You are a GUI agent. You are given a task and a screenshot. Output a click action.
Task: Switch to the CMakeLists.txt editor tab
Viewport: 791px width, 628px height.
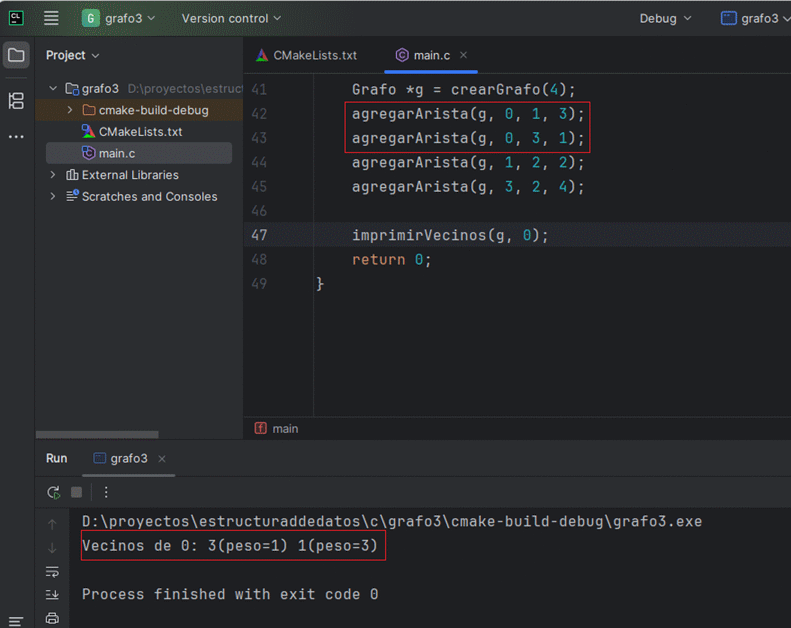(x=306, y=55)
